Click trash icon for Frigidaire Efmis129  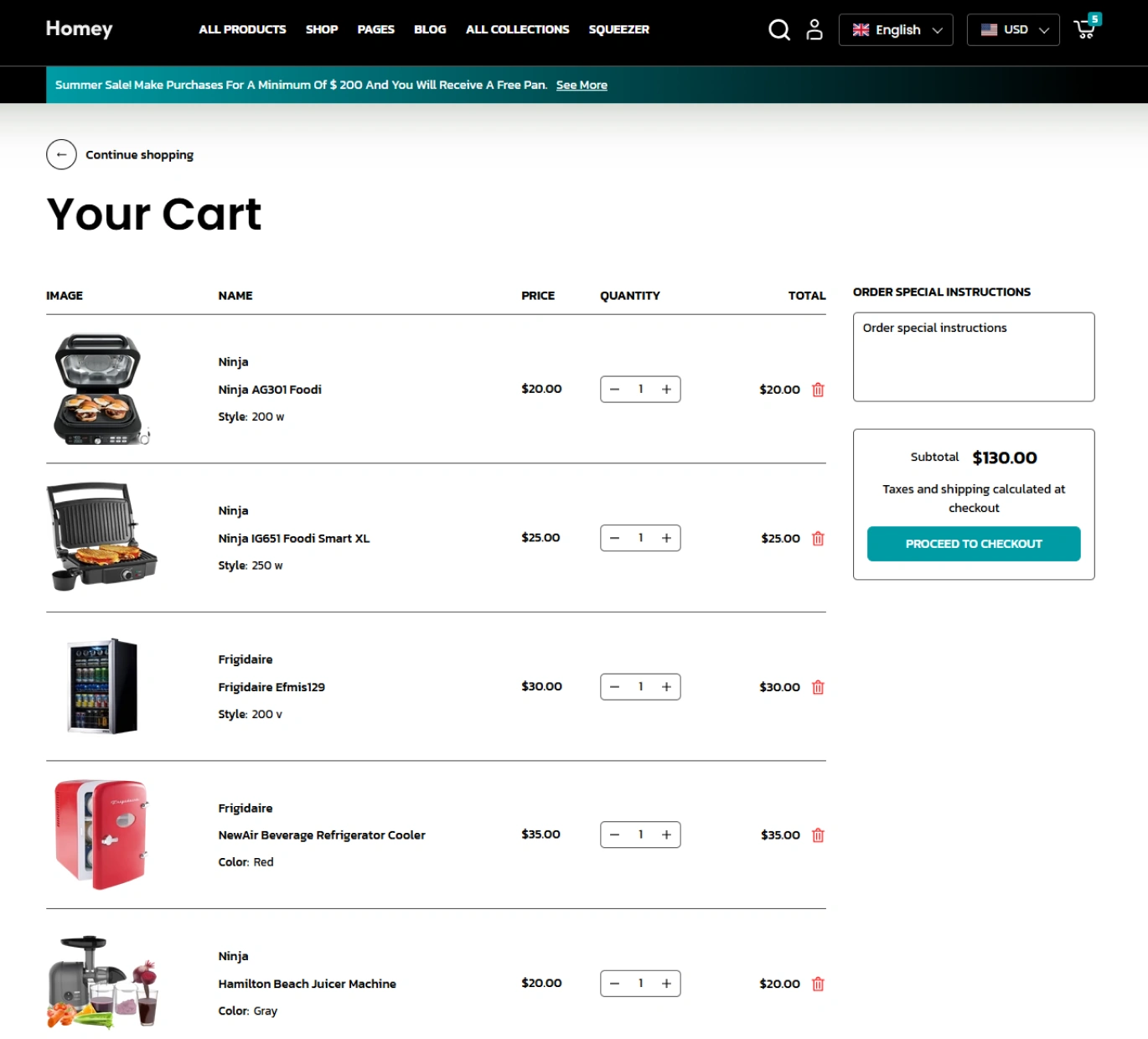point(818,687)
